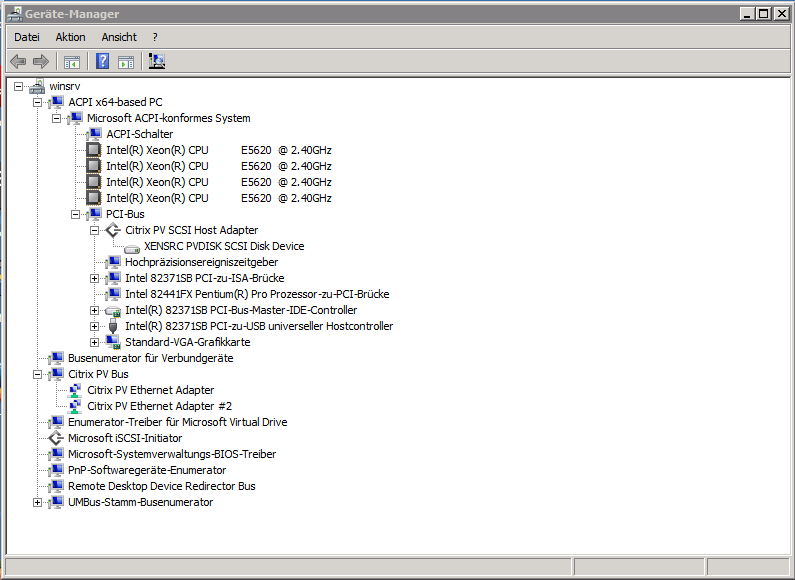The width and height of the screenshot is (795, 580).
Task: Open Help via blue question mark icon
Action: tap(102, 62)
